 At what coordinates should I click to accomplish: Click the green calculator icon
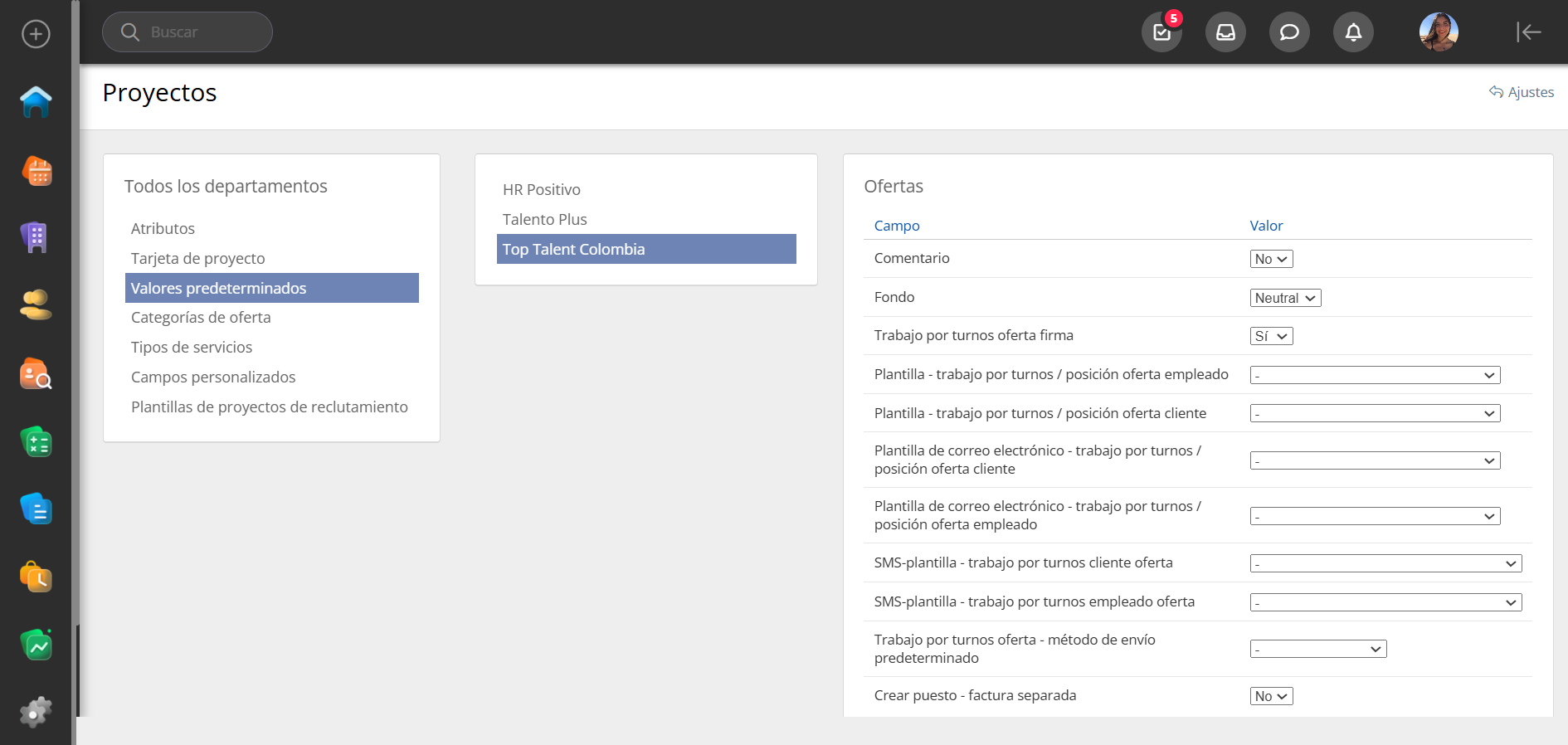[36, 442]
